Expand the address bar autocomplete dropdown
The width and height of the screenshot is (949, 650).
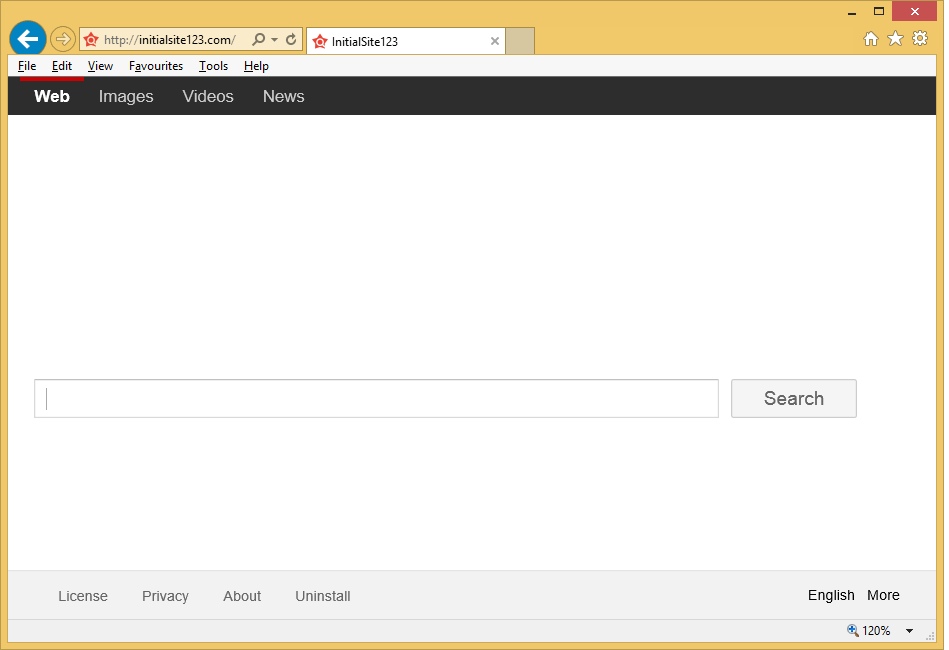(274, 40)
